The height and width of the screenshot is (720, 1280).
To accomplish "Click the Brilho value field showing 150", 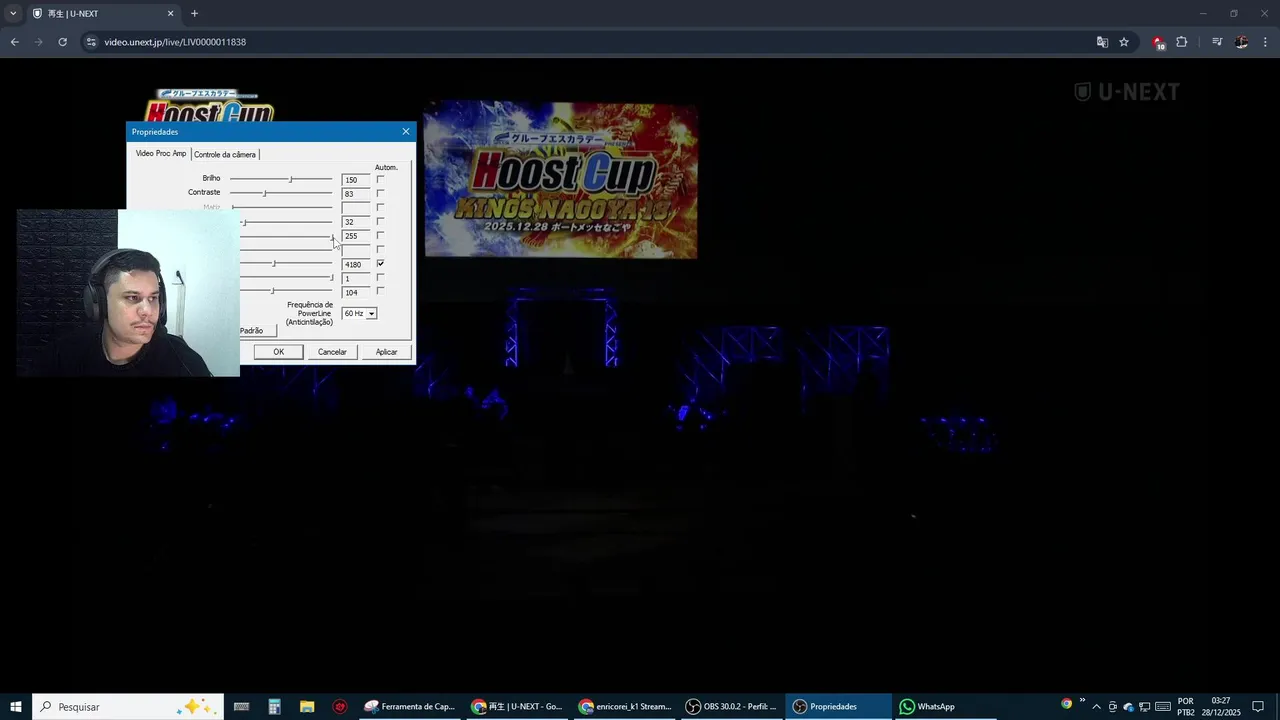I will tap(355, 180).
